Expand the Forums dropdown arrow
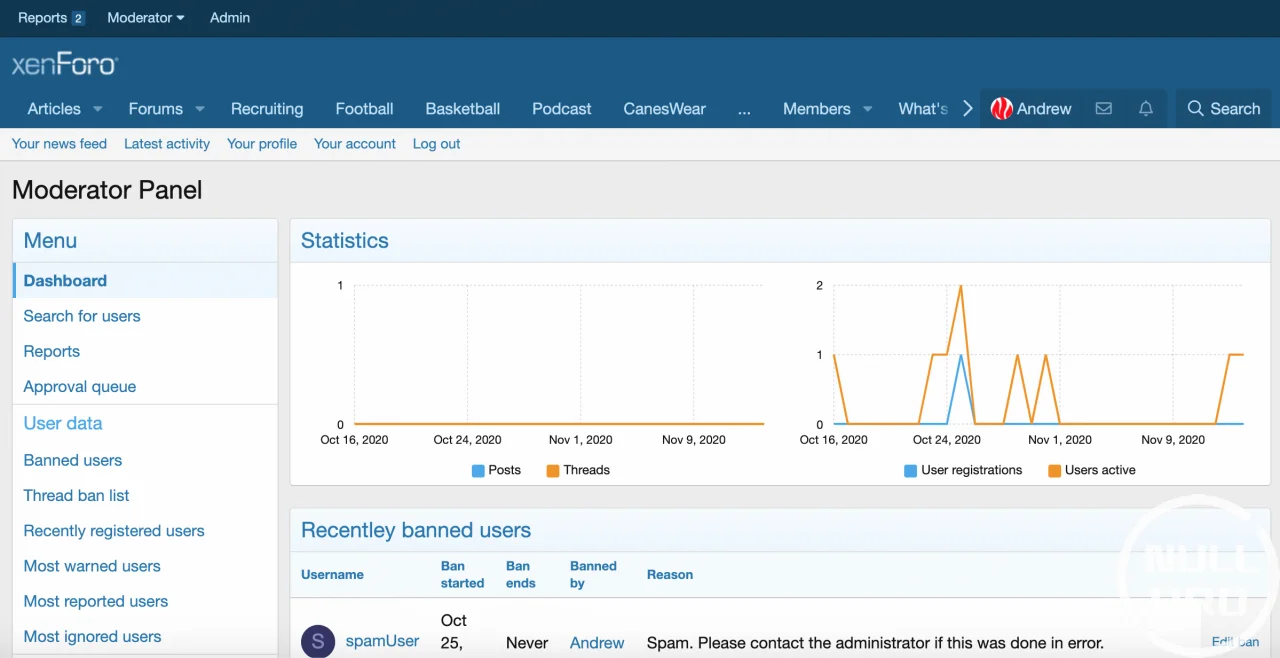1280x658 pixels. tap(200, 109)
